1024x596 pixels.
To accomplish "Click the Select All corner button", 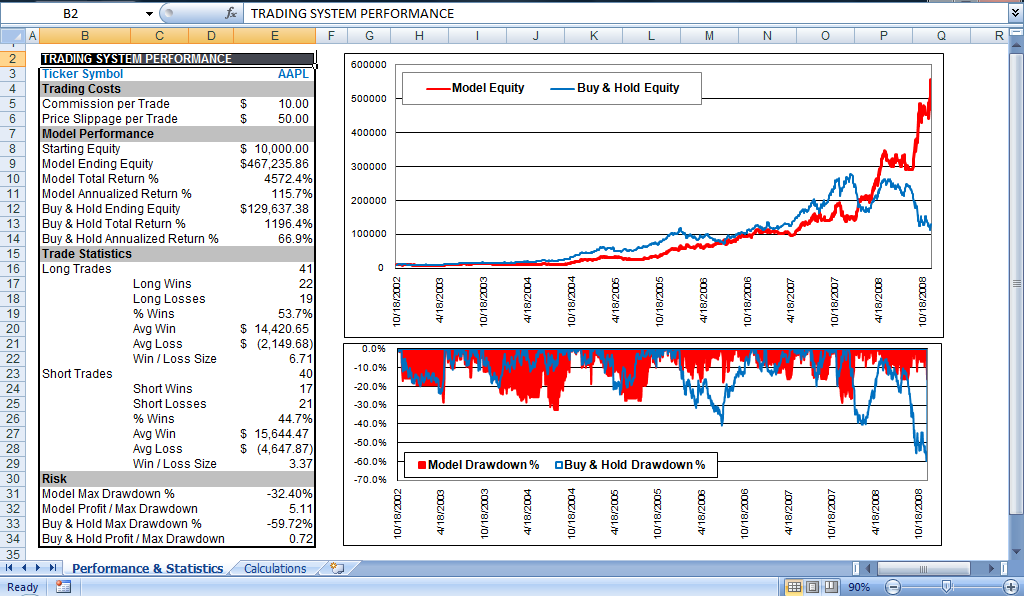I will tap(12, 36).
